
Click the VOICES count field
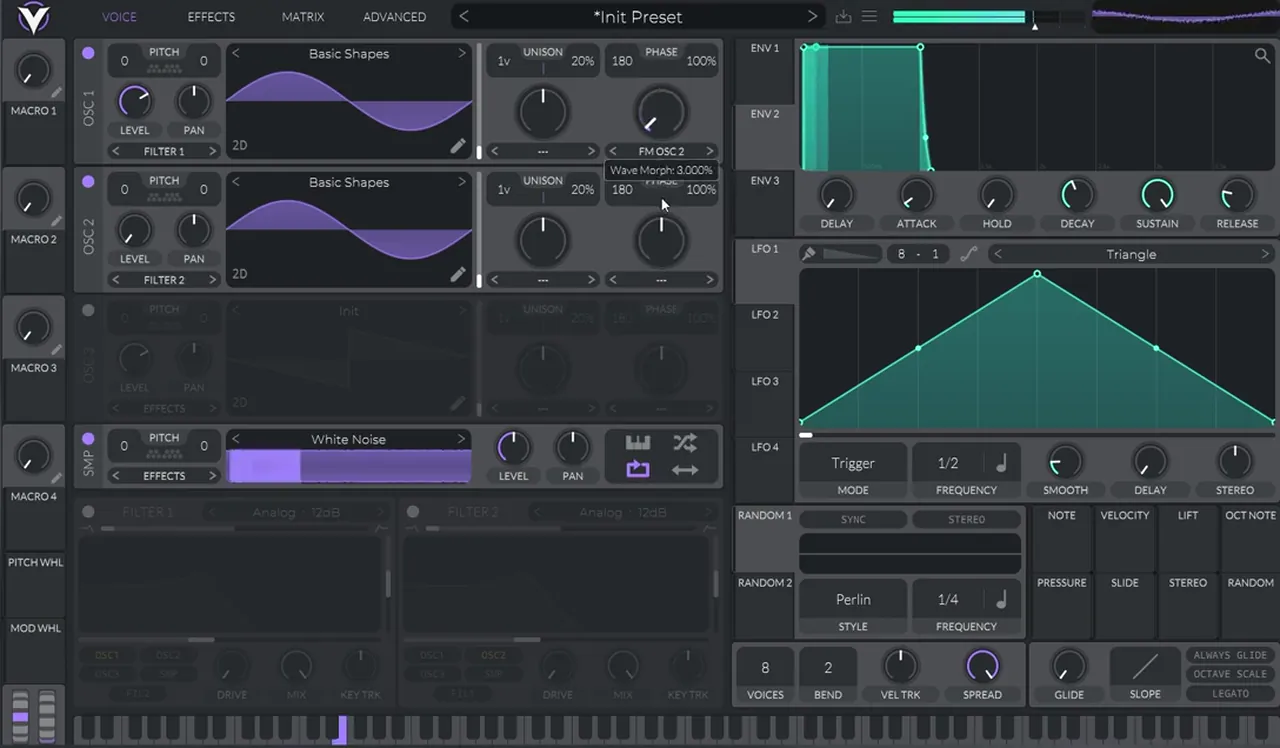pos(765,668)
